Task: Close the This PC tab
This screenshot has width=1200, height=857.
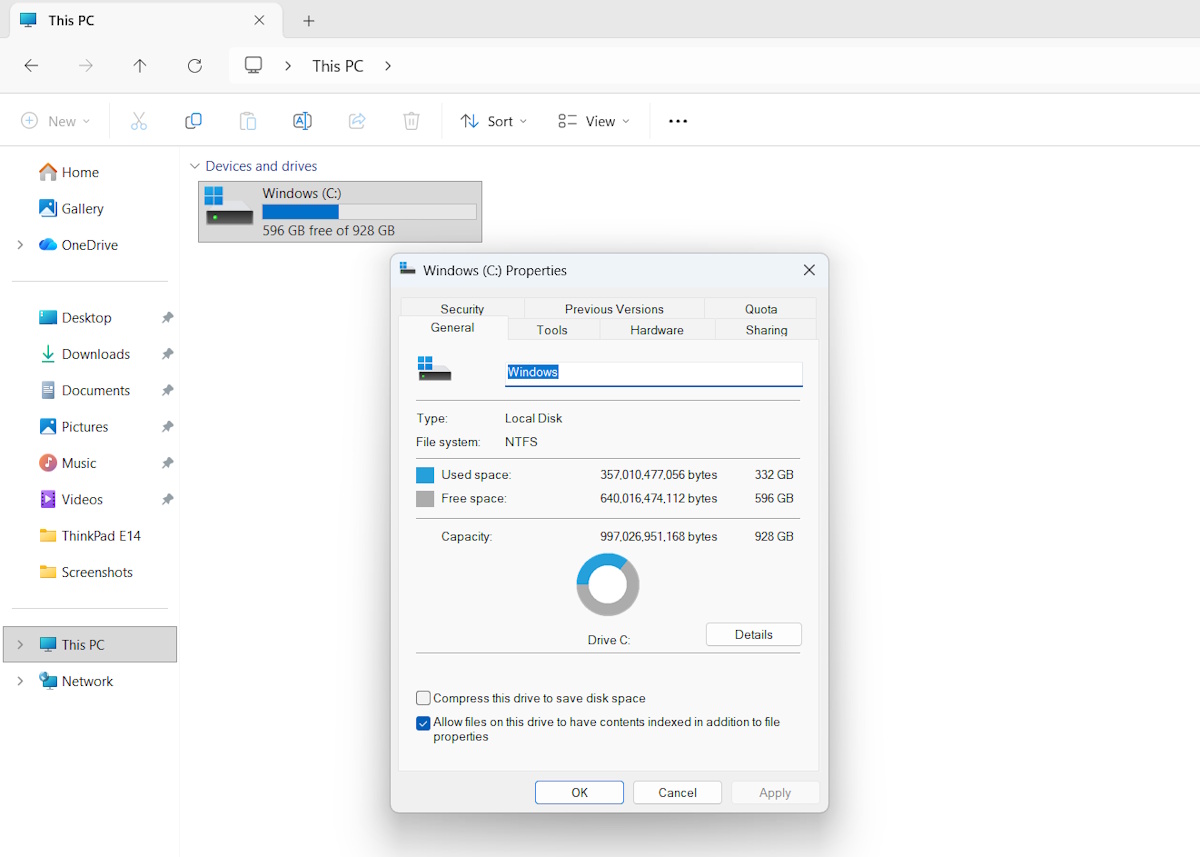Action: tap(260, 20)
